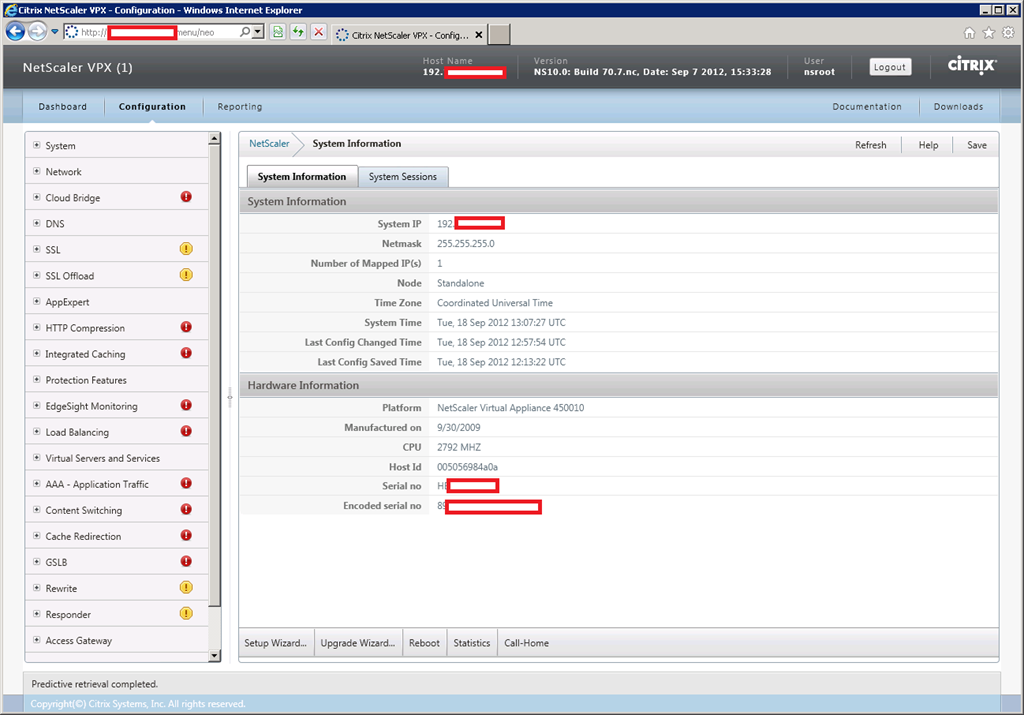
Task: Expand the Load Balancing node
Action: click(37, 432)
